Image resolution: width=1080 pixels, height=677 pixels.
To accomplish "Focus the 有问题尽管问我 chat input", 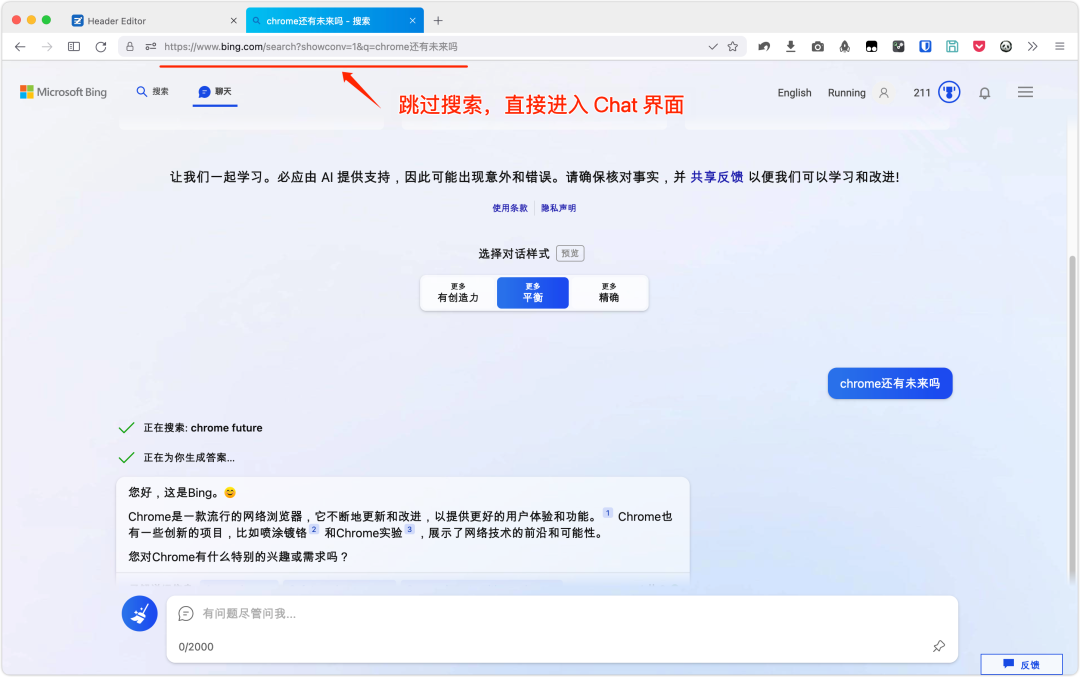I will (561, 614).
